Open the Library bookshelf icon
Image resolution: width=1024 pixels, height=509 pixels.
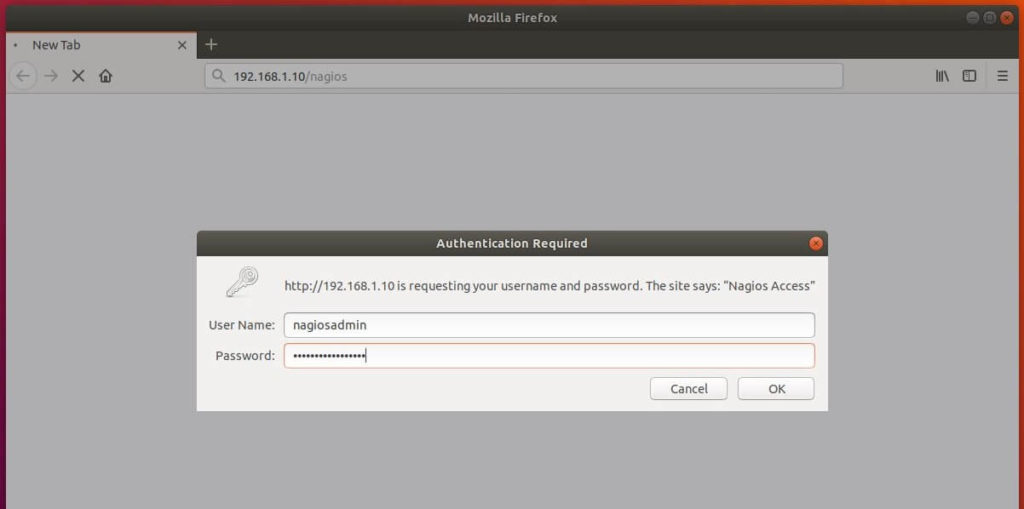coord(942,76)
